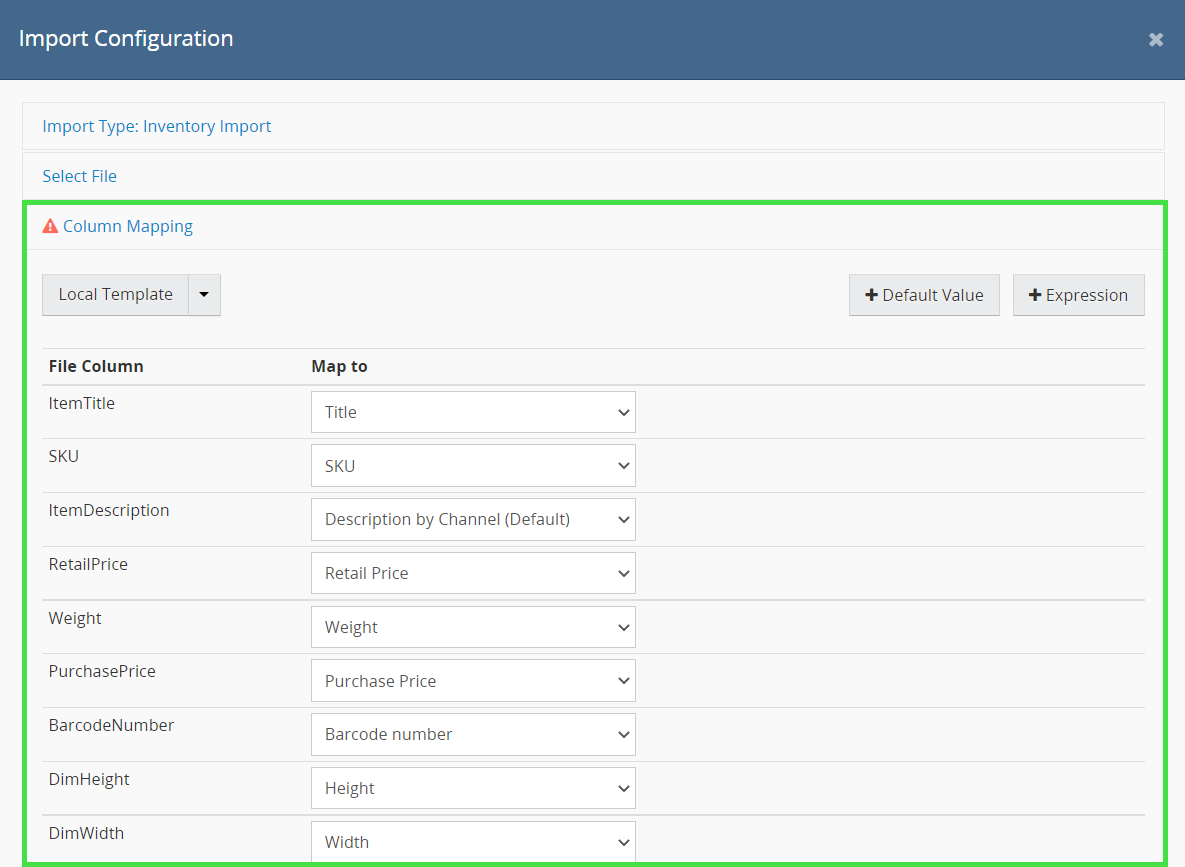Change the ItemDescription mapping dropdown
1185x867 pixels.
(x=473, y=519)
